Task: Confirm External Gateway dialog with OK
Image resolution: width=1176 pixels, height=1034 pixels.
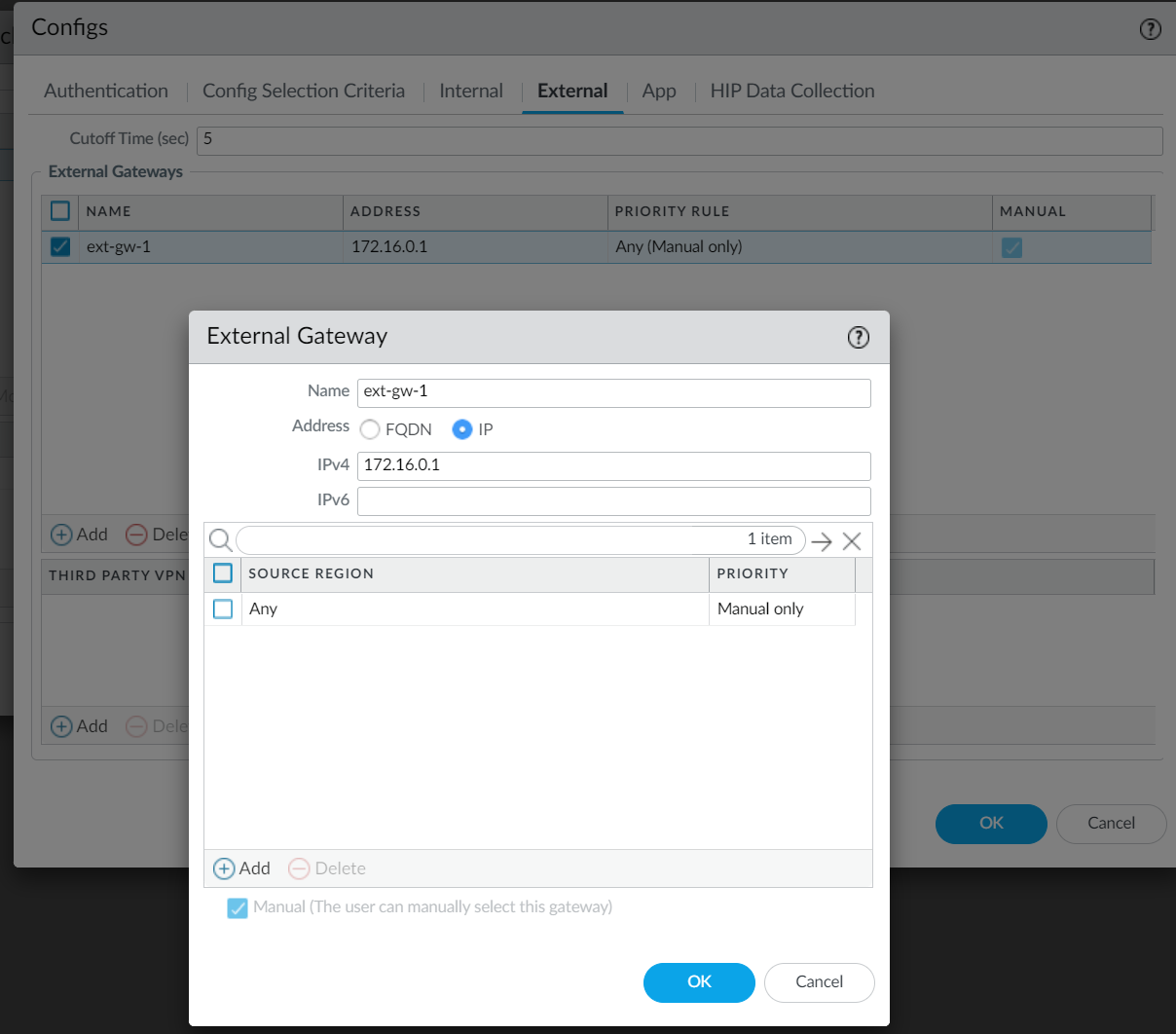Action: click(x=699, y=982)
